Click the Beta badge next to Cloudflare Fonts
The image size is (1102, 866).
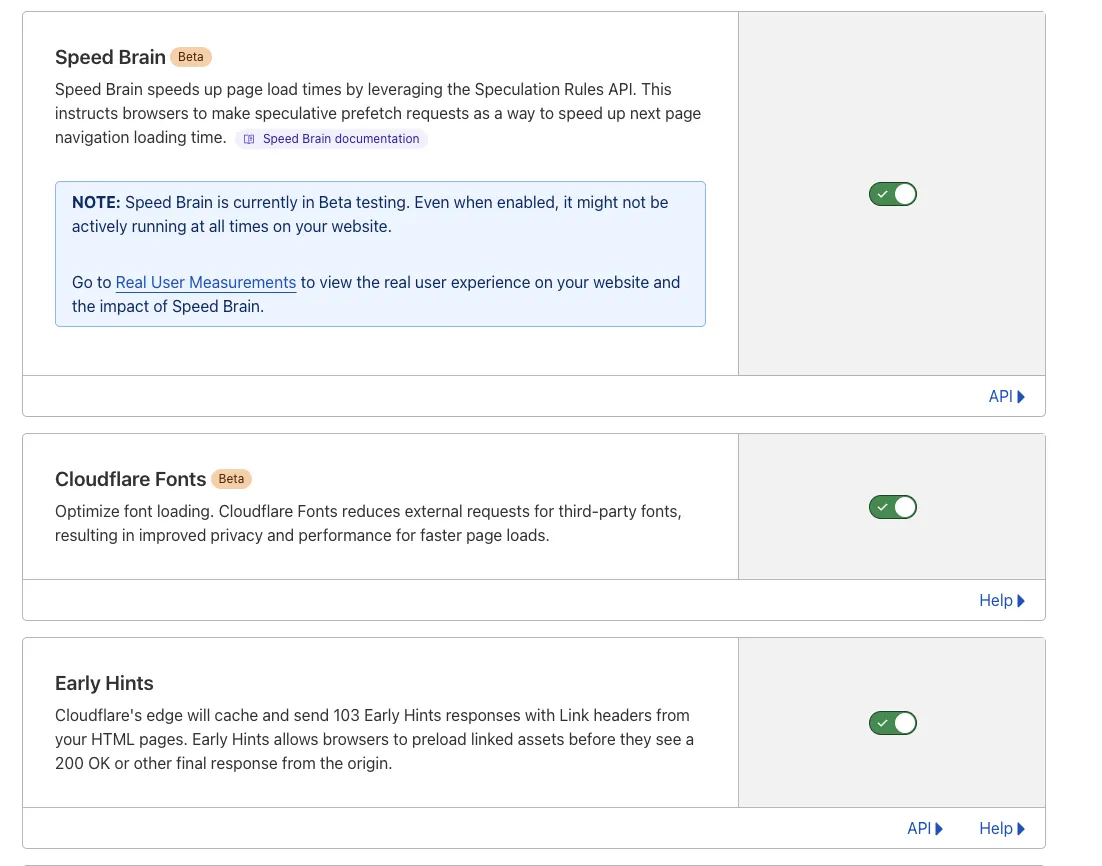pos(231,479)
